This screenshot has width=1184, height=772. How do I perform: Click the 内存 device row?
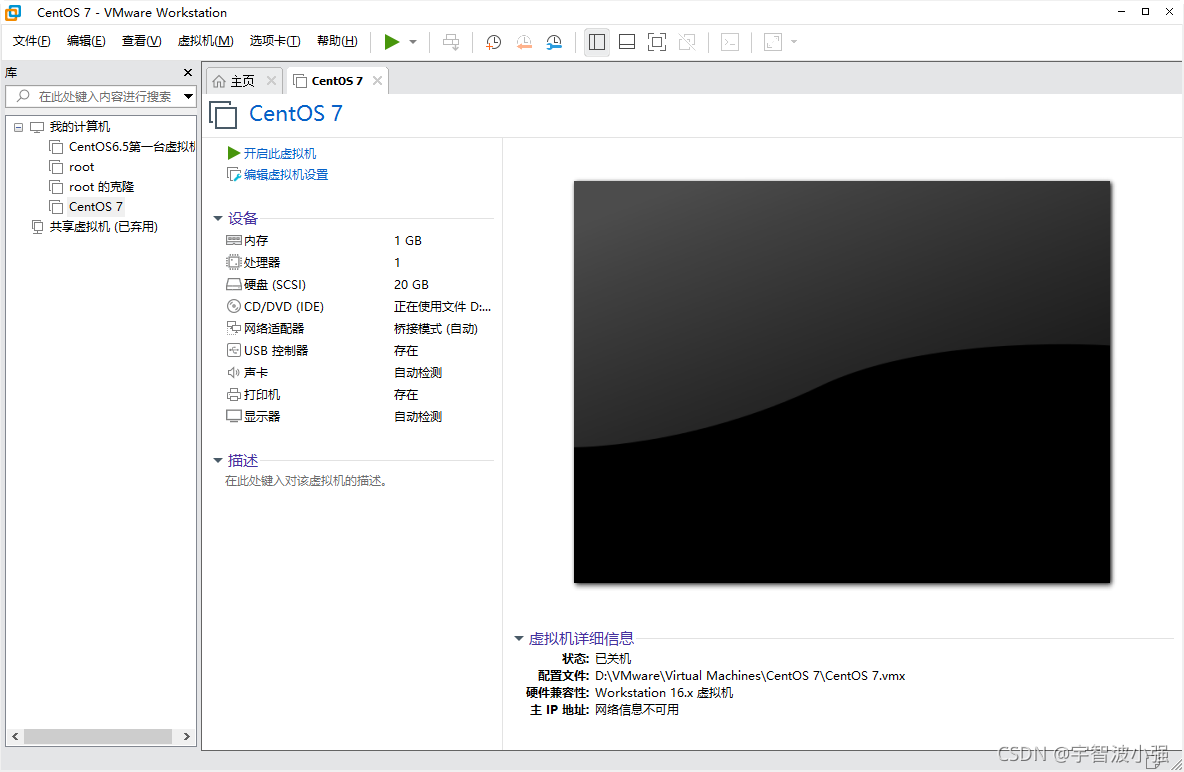pyautogui.click(x=359, y=240)
